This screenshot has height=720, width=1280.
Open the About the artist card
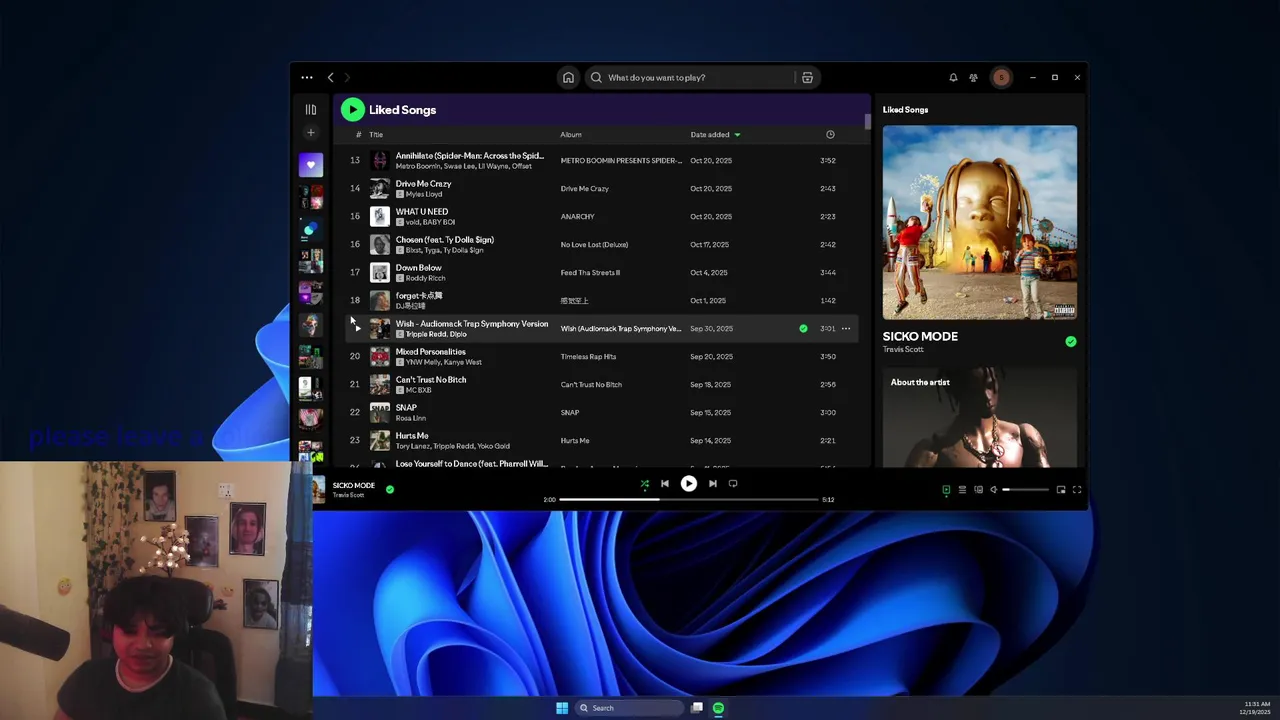(980, 418)
